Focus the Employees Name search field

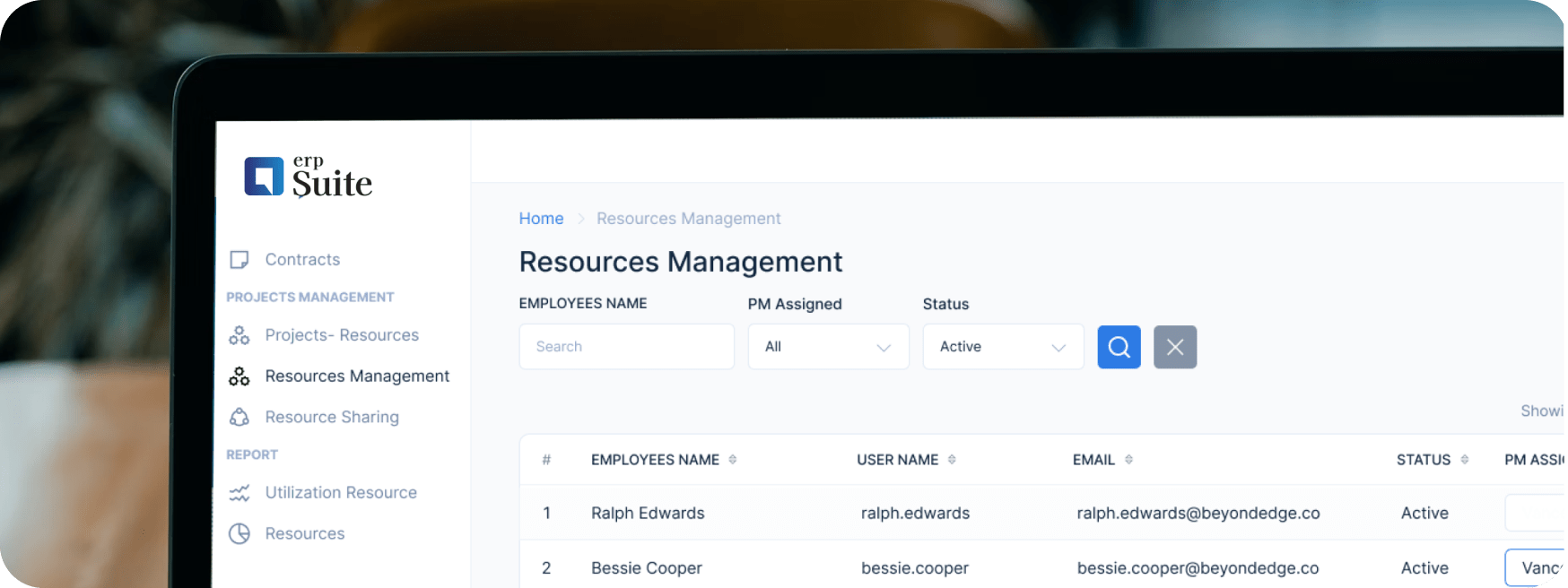tap(626, 347)
